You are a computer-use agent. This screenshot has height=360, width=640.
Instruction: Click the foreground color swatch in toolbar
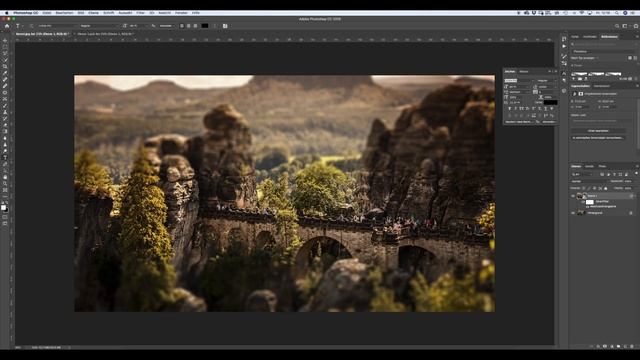point(4,208)
